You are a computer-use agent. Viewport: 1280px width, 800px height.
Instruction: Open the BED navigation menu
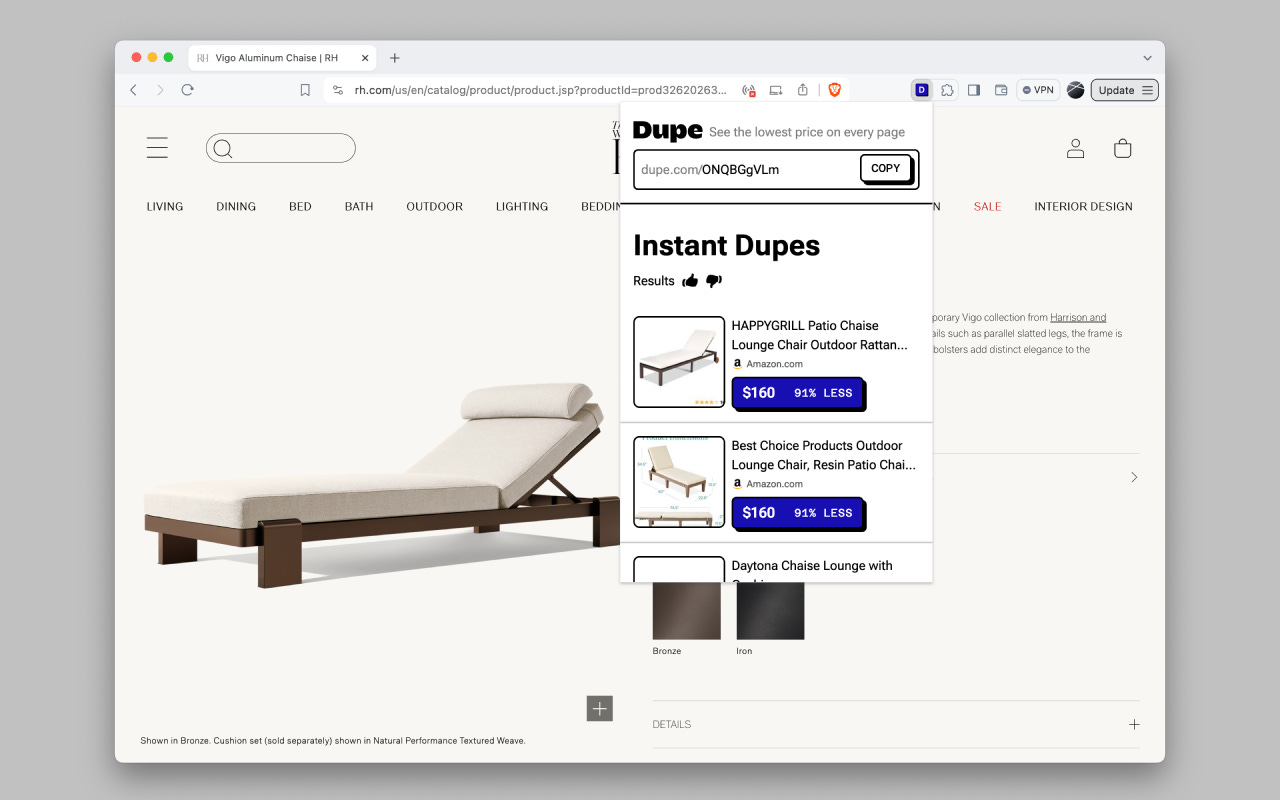300,207
